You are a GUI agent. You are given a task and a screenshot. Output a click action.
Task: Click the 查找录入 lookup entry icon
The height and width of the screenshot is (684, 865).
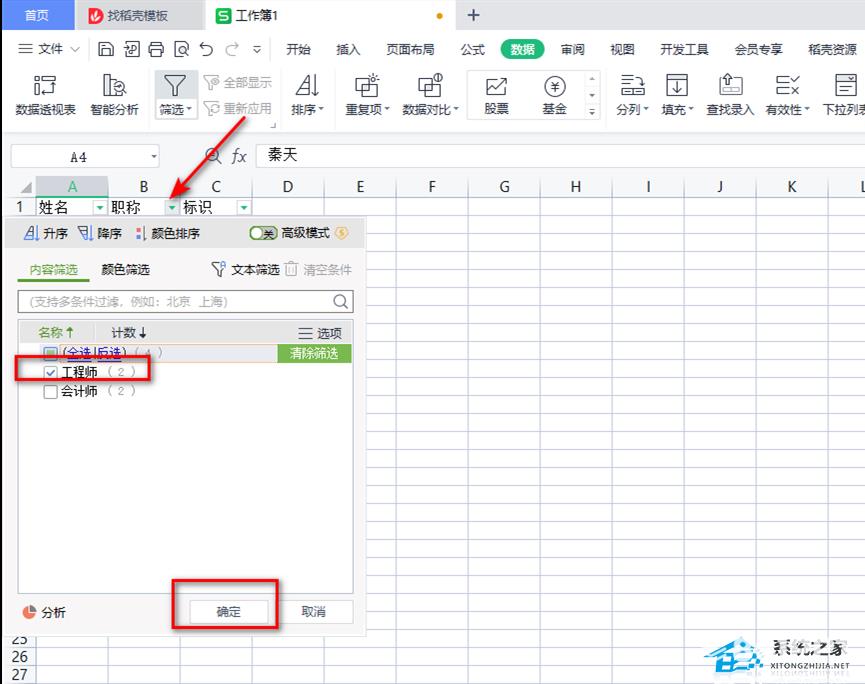coord(730,87)
